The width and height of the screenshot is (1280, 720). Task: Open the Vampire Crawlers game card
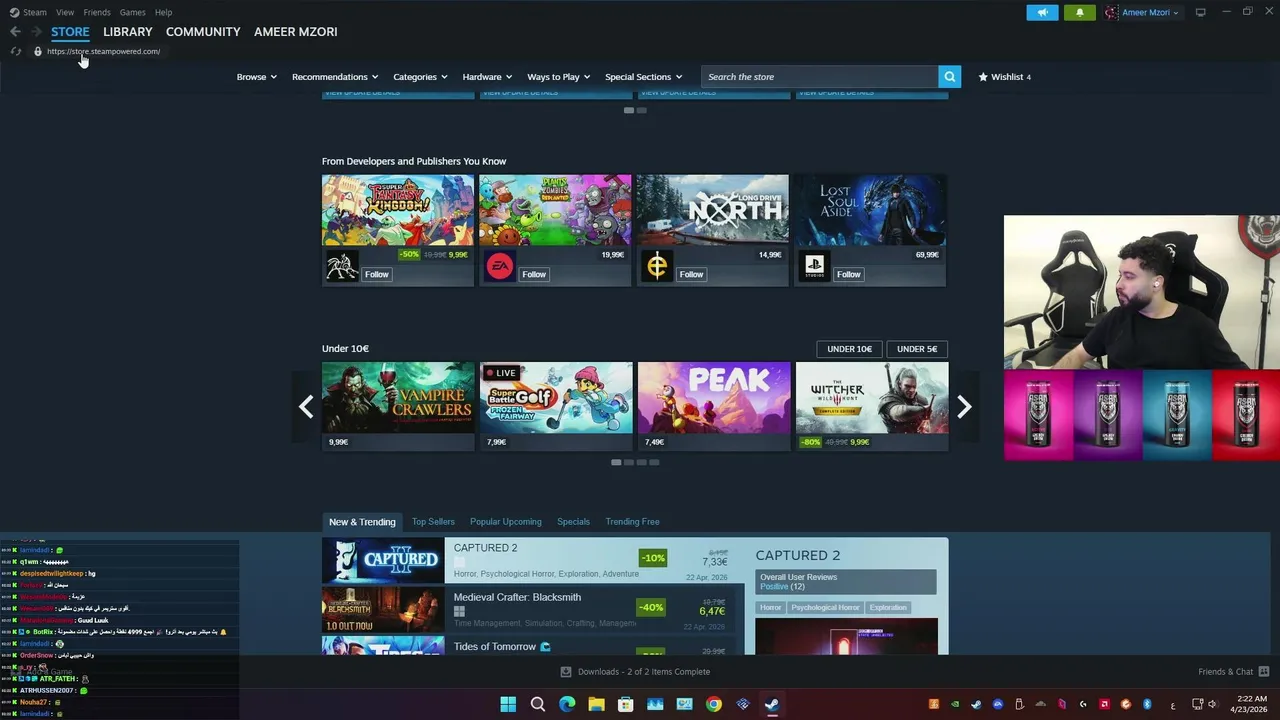[x=398, y=406]
